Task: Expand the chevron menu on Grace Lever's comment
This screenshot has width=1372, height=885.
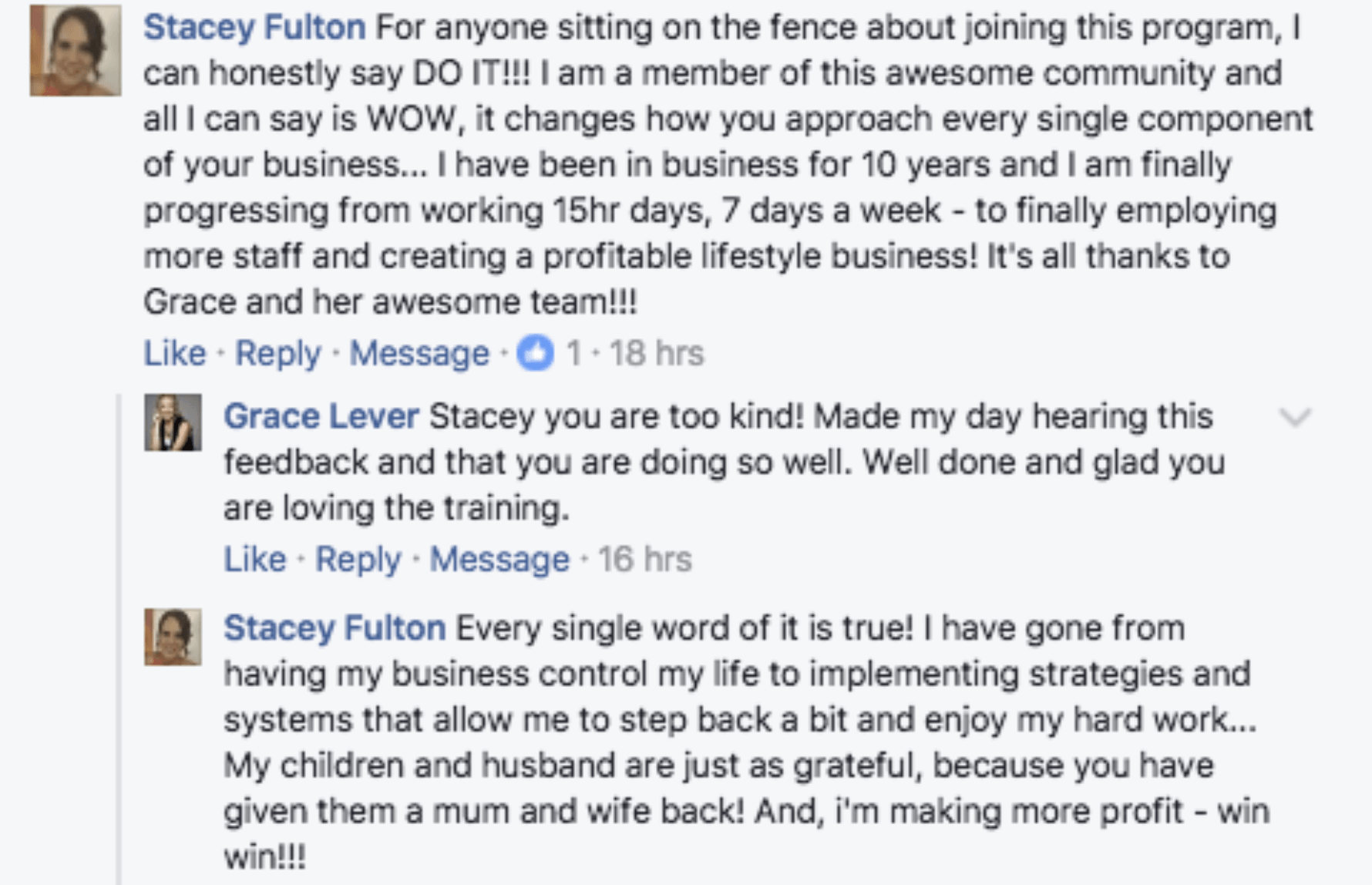Action: pos(1295,418)
